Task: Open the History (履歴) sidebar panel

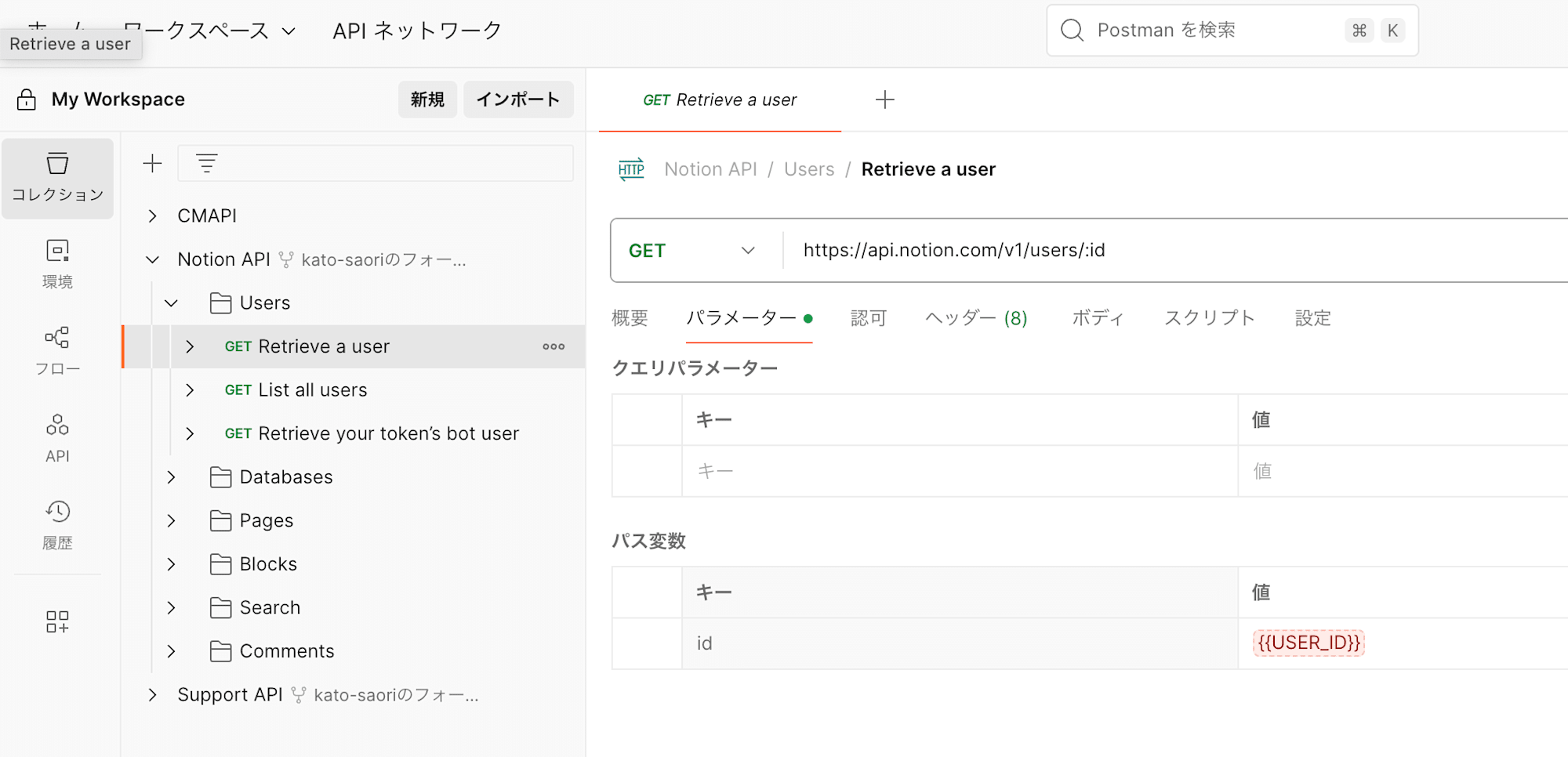Action: click(57, 526)
